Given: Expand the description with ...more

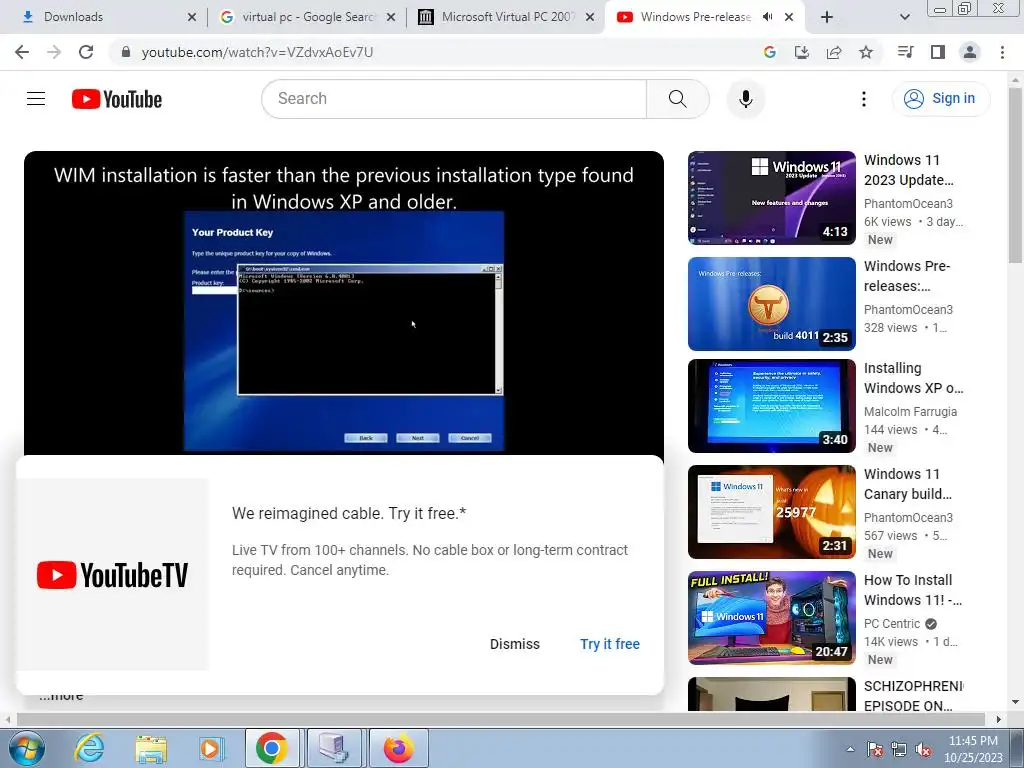Looking at the screenshot, I should coord(61,698).
